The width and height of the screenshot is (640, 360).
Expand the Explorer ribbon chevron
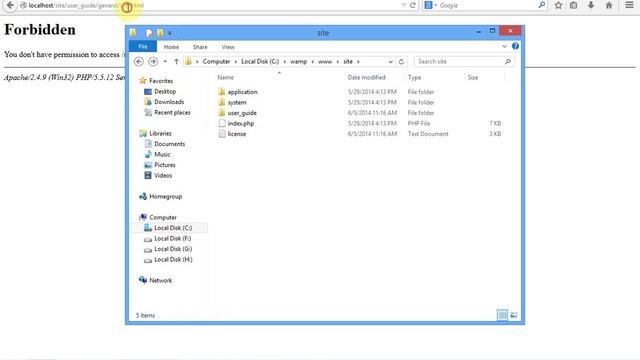[x=504, y=47]
